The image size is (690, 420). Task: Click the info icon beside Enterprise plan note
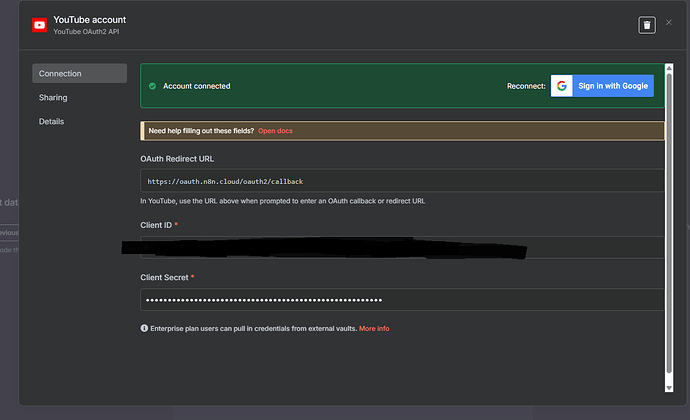click(144, 328)
